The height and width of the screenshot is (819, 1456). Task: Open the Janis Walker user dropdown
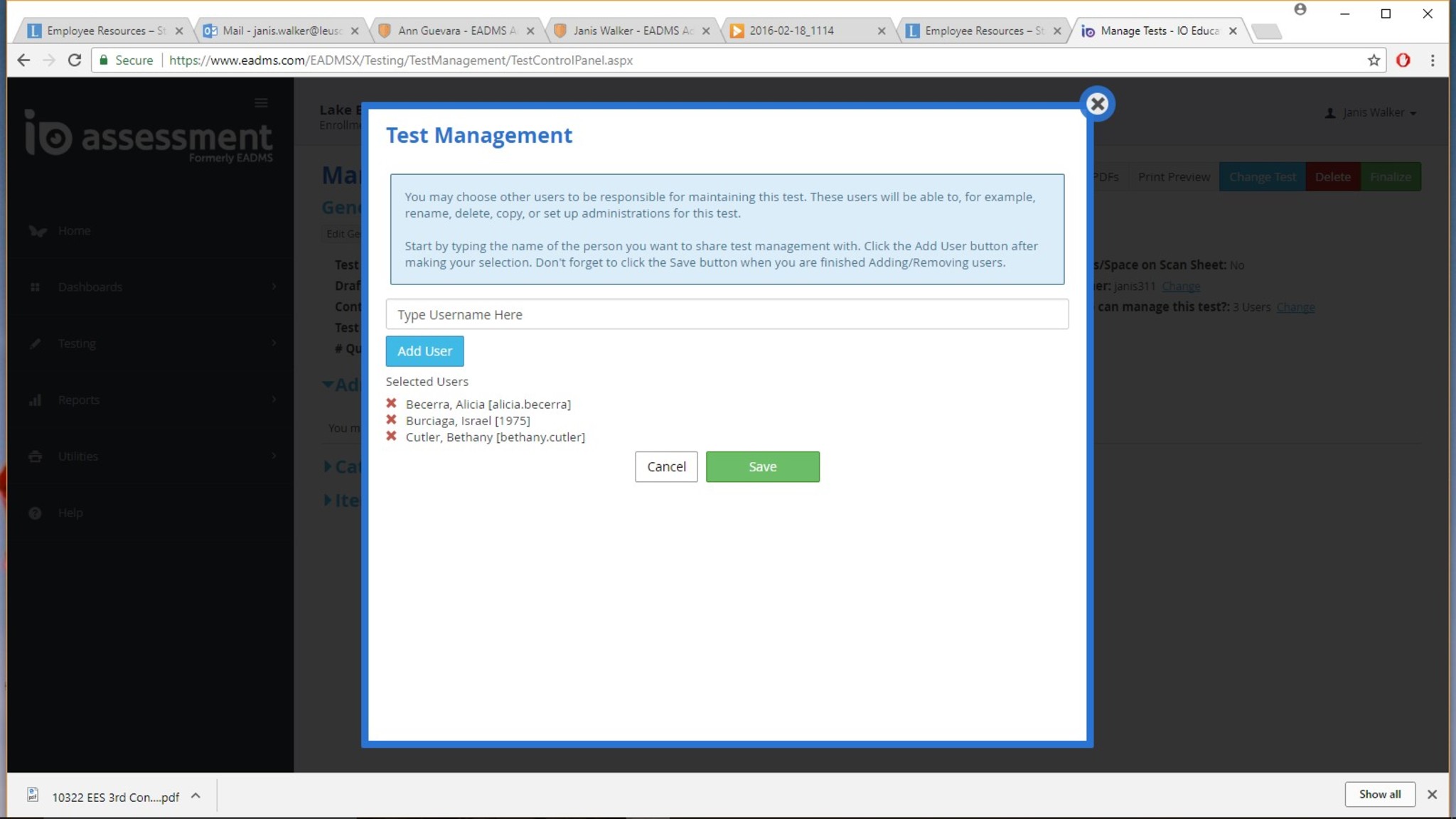pyautogui.click(x=1372, y=113)
